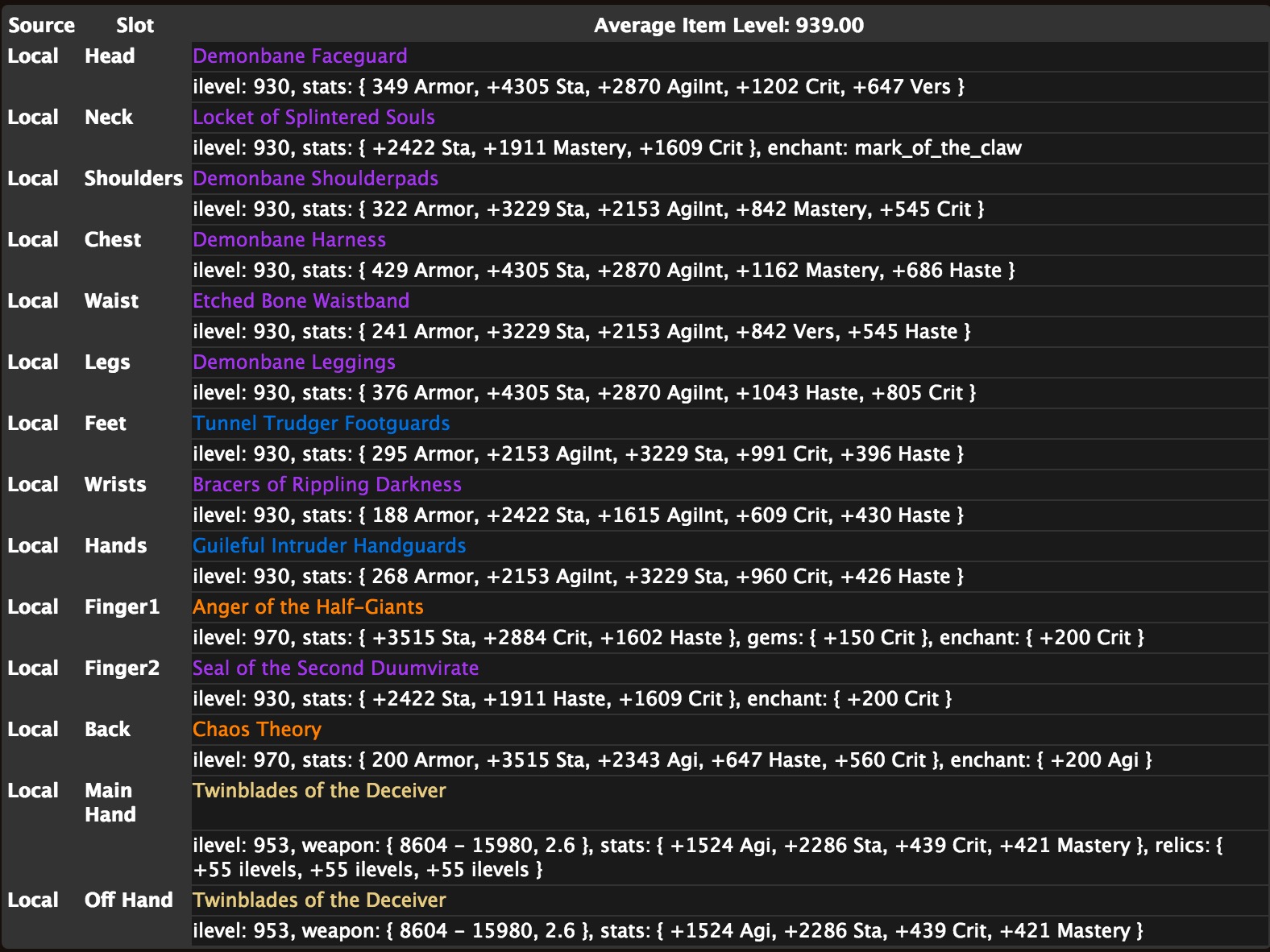Click the stats line with 268 Armor
This screenshot has width=1270, height=952.
point(578,577)
